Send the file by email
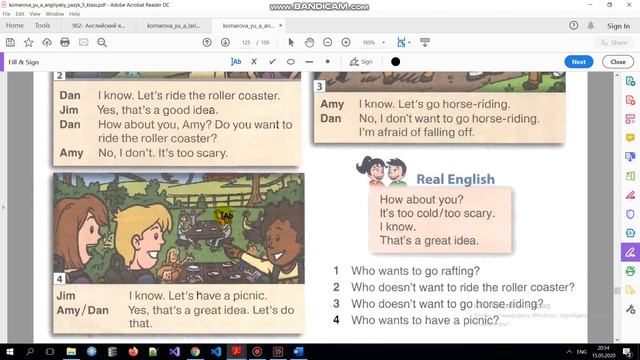This screenshot has width=640, height=360. [84, 42]
